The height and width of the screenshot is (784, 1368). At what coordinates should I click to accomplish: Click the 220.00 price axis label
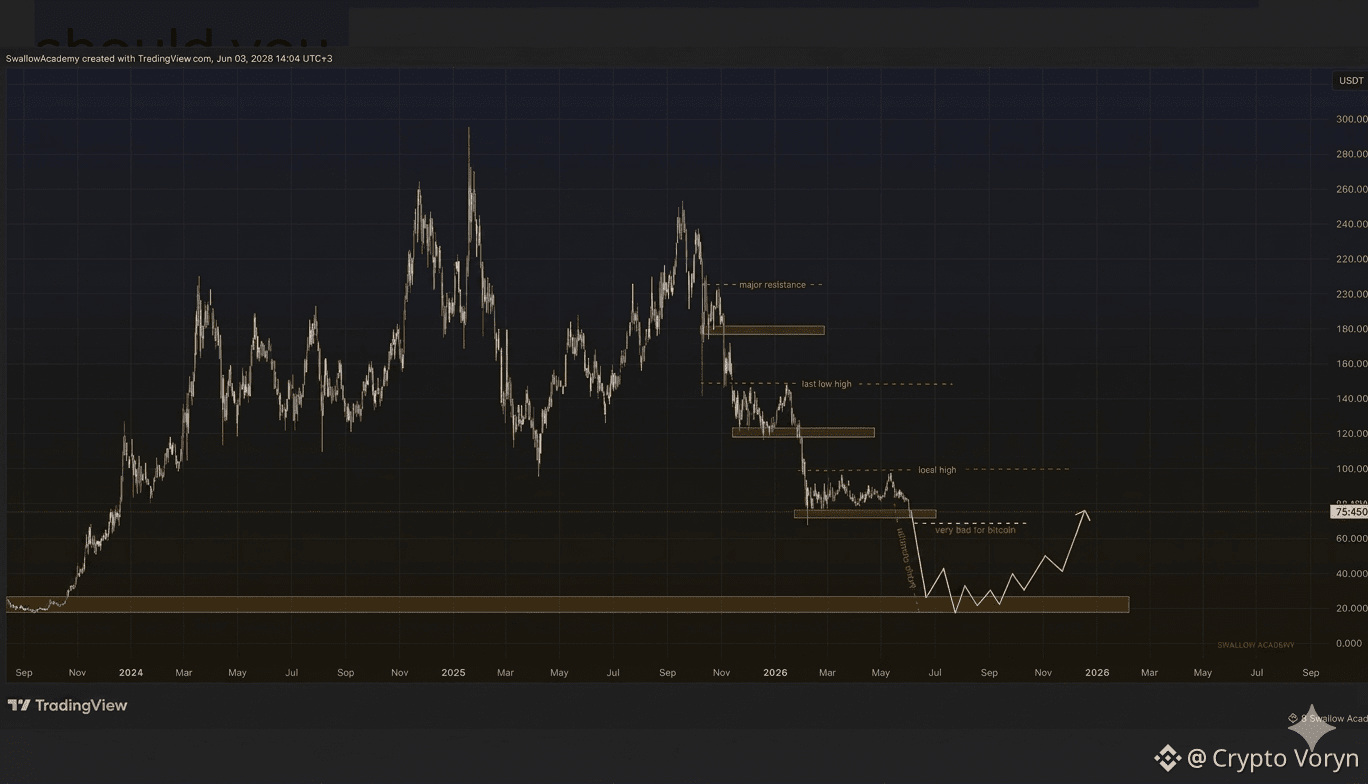point(1351,259)
